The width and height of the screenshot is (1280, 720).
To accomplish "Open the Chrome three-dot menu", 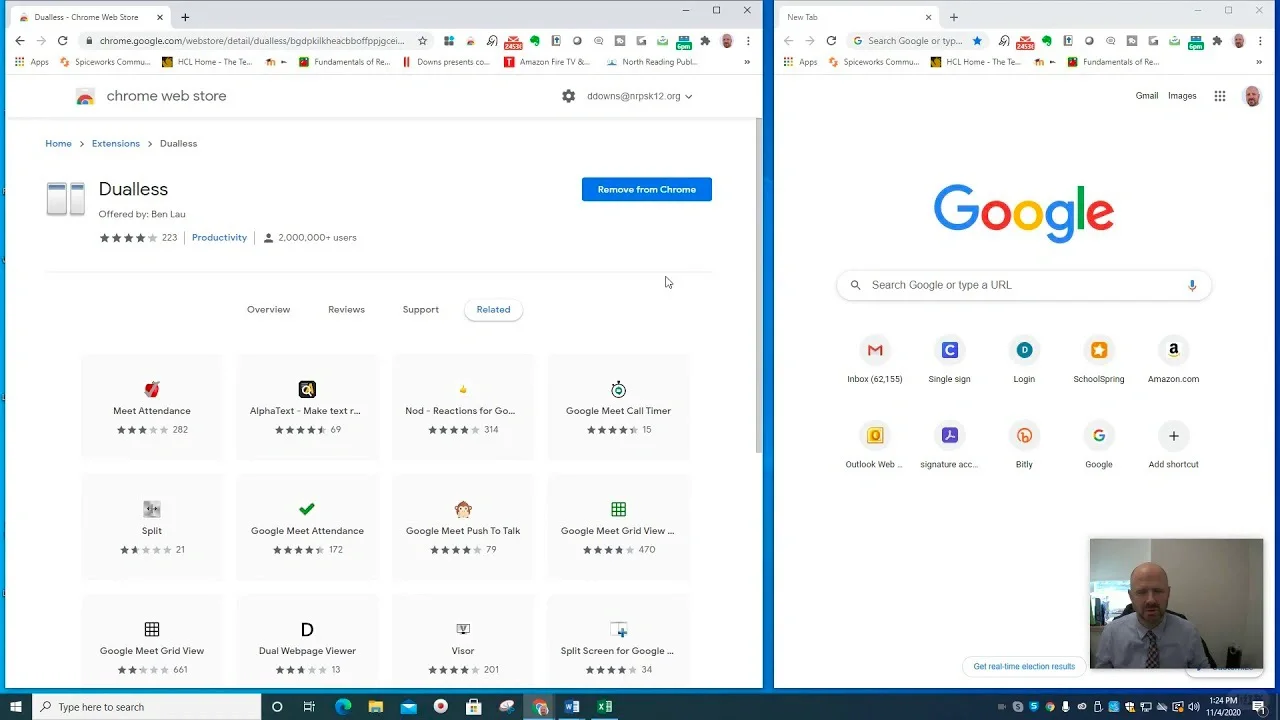I will pos(748,41).
